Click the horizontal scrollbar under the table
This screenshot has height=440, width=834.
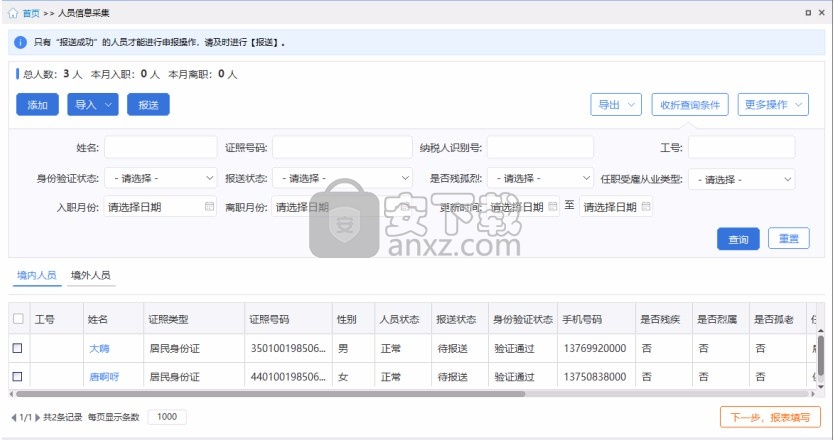(x=270, y=394)
